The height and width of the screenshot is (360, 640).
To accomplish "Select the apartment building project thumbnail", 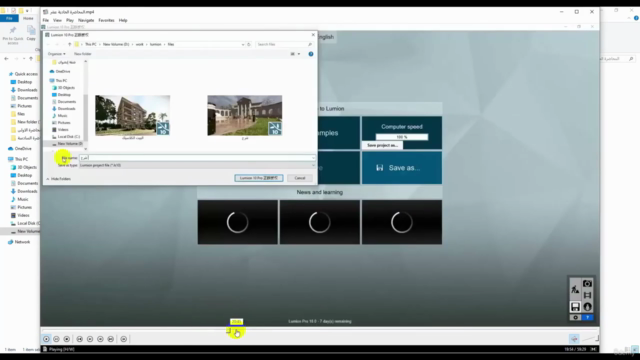I will tap(133, 116).
